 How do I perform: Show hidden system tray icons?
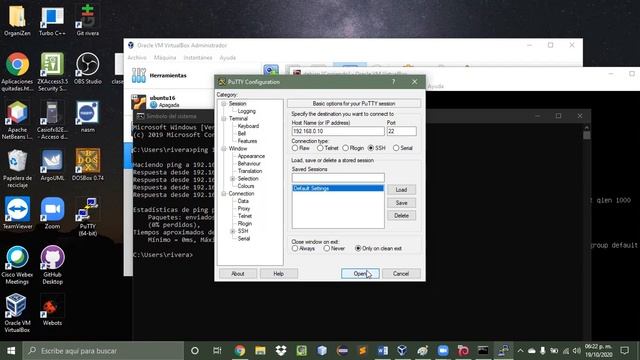(x=520, y=351)
